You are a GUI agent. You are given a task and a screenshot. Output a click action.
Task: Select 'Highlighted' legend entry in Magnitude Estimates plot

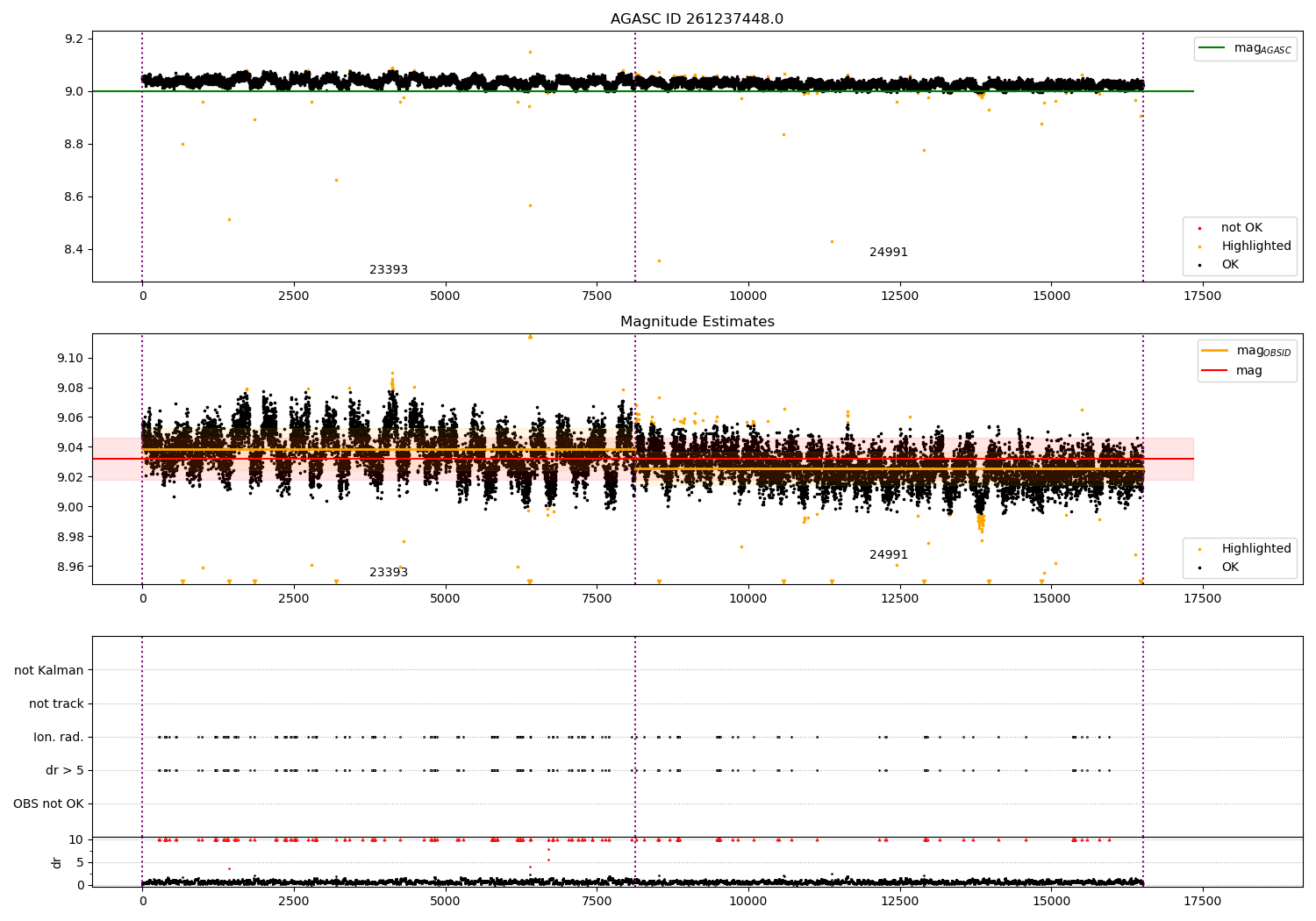[1256, 549]
